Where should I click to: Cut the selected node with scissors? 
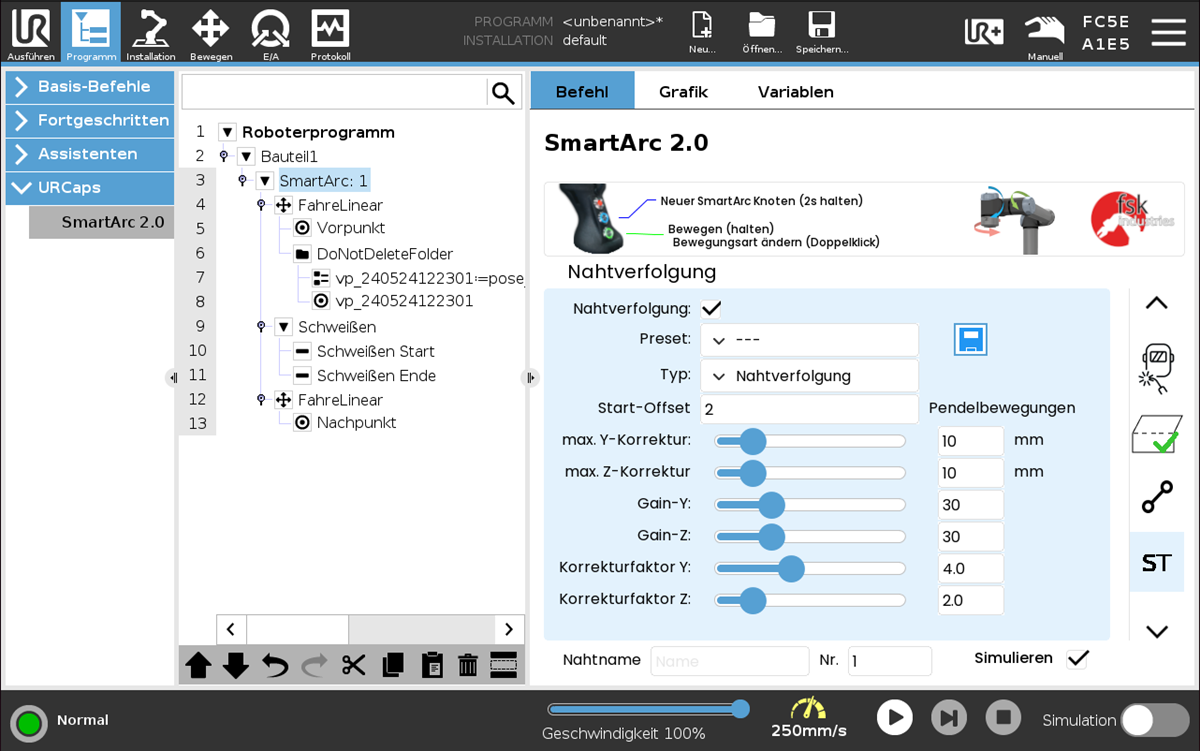coord(353,665)
